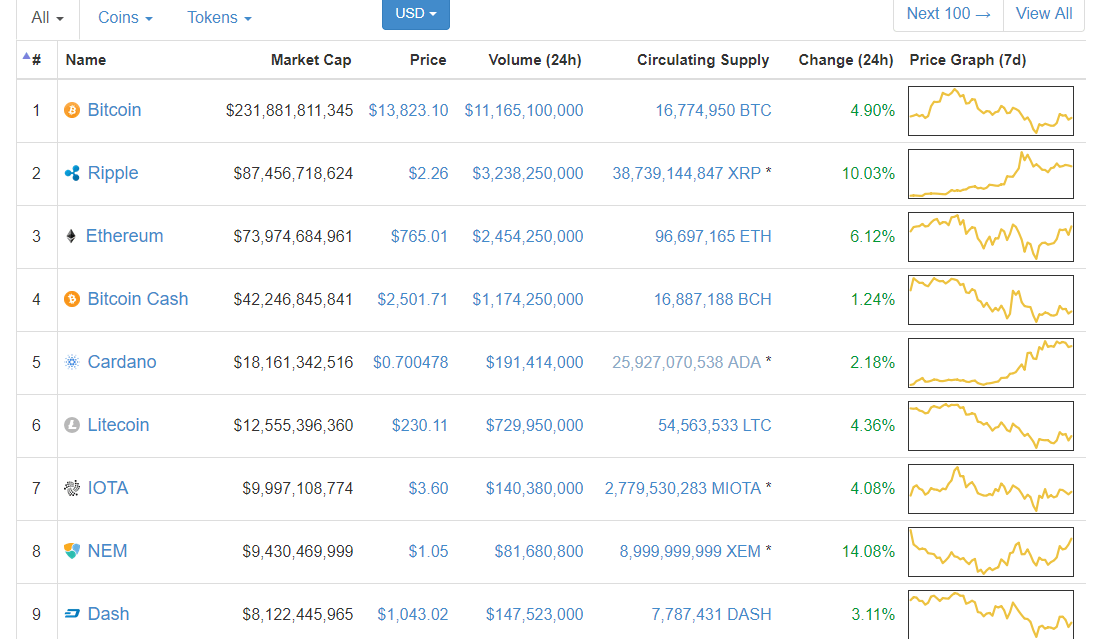The height and width of the screenshot is (639, 1118).
Task: Click Cardano price $0.700478
Action: 411,362
